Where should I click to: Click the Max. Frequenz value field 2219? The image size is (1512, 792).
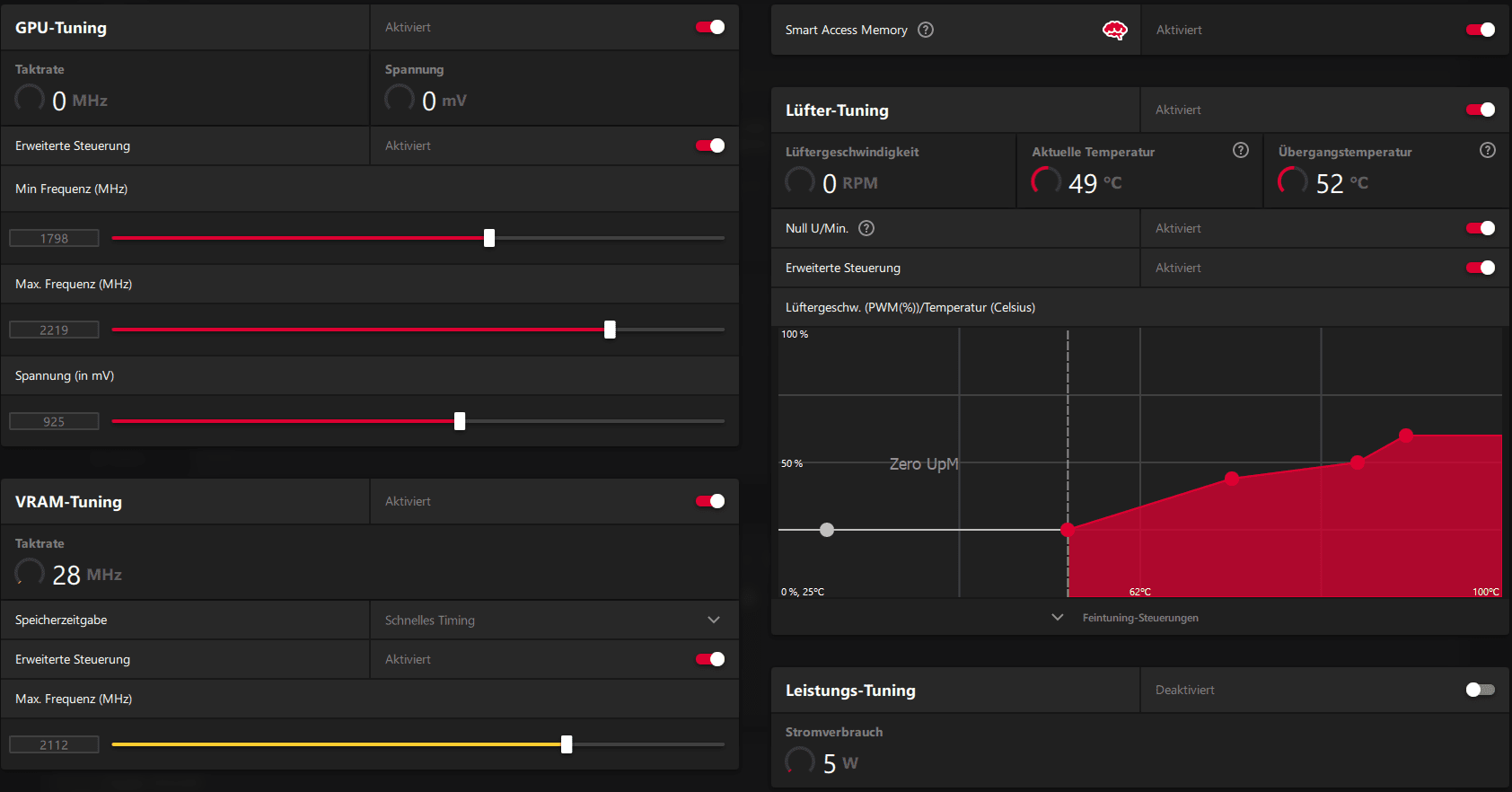[54, 330]
